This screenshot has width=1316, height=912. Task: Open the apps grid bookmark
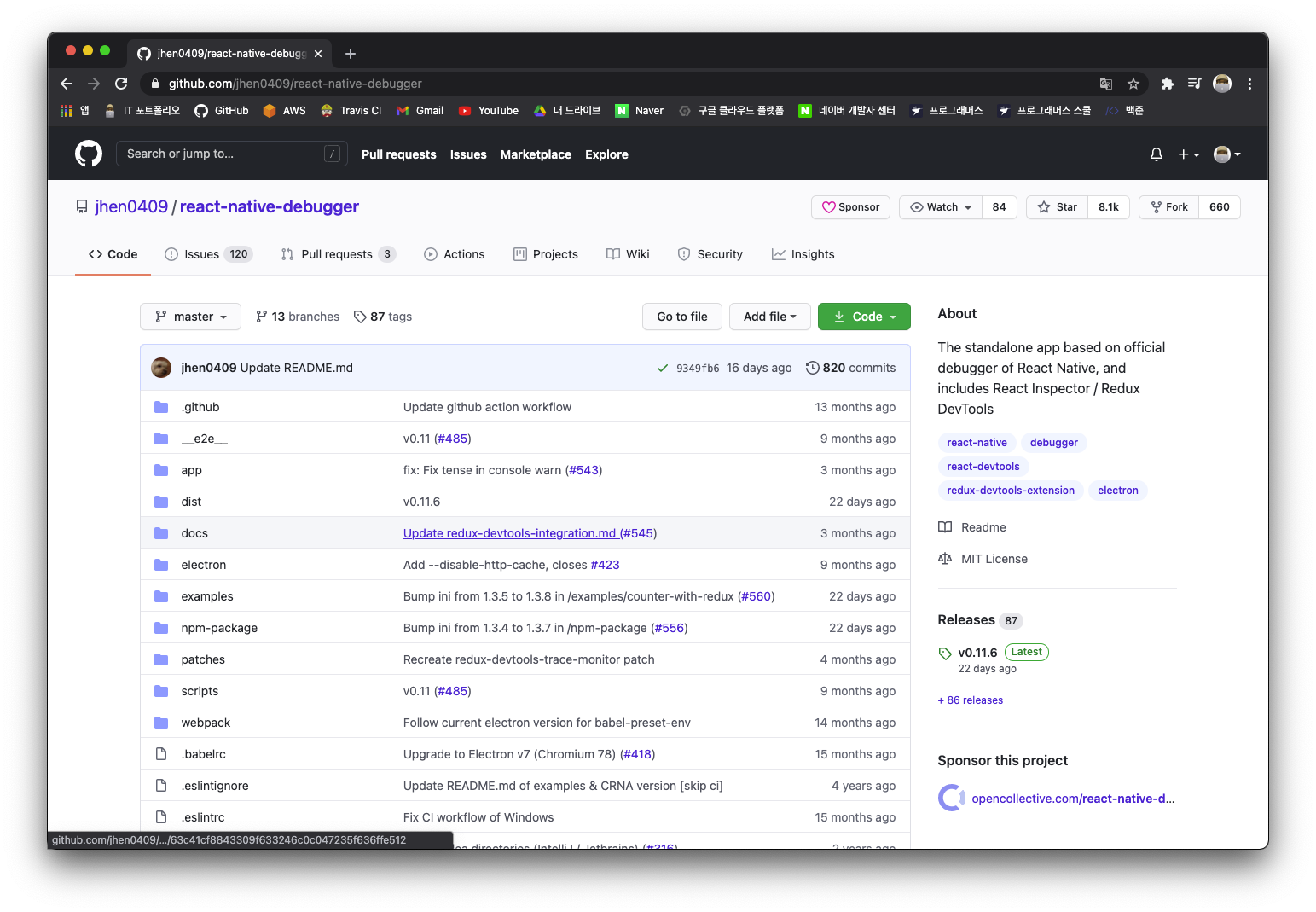(x=74, y=111)
